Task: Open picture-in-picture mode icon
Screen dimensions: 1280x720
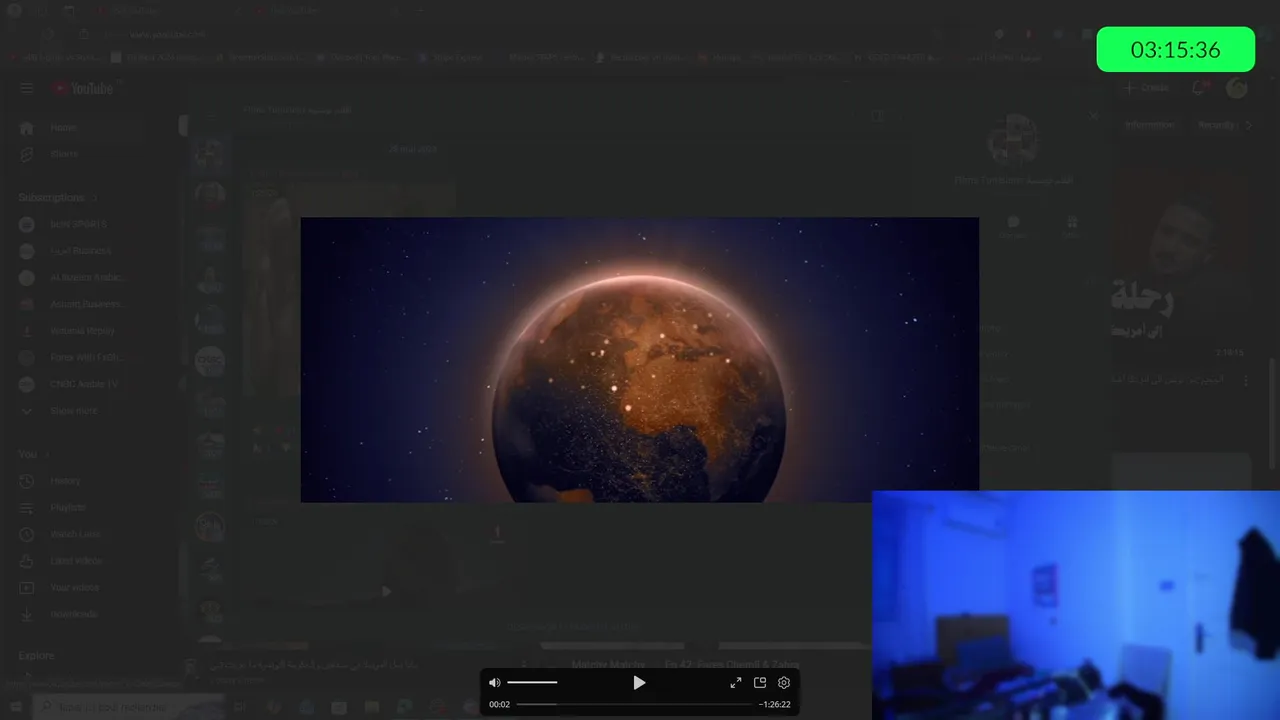Action: point(760,683)
